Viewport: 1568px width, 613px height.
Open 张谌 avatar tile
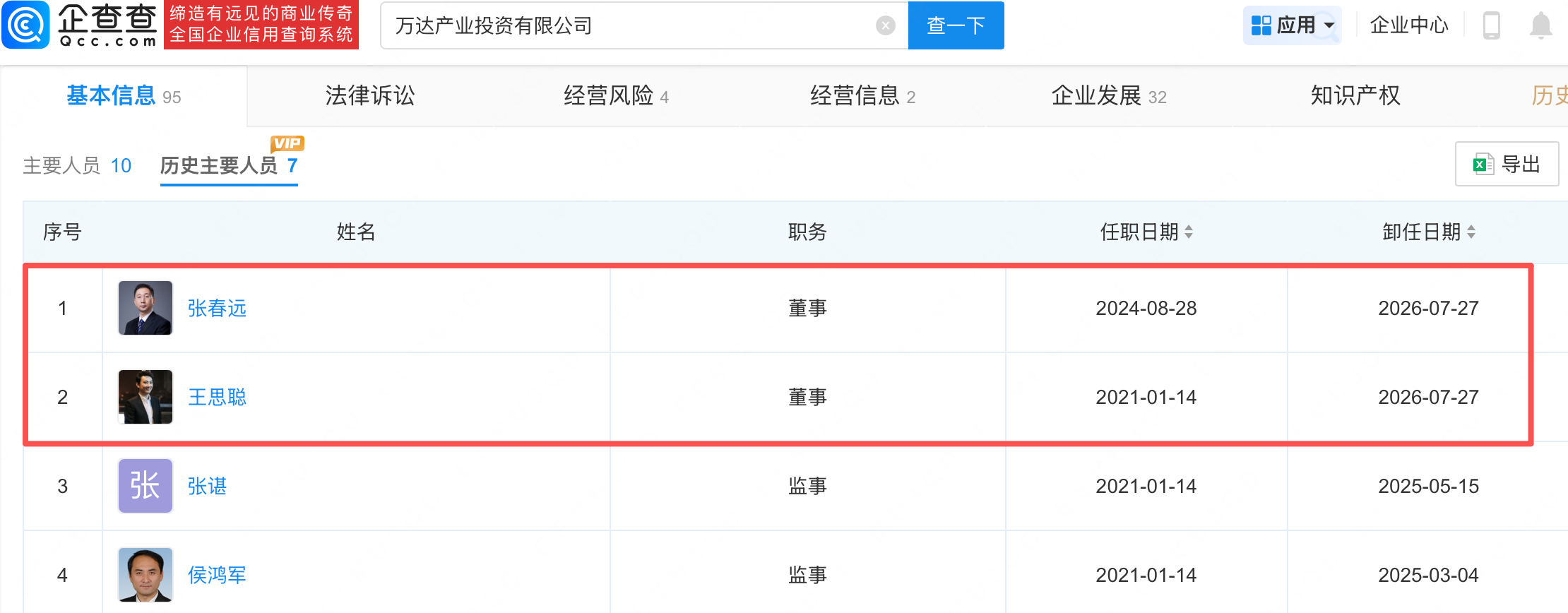pyautogui.click(x=145, y=486)
